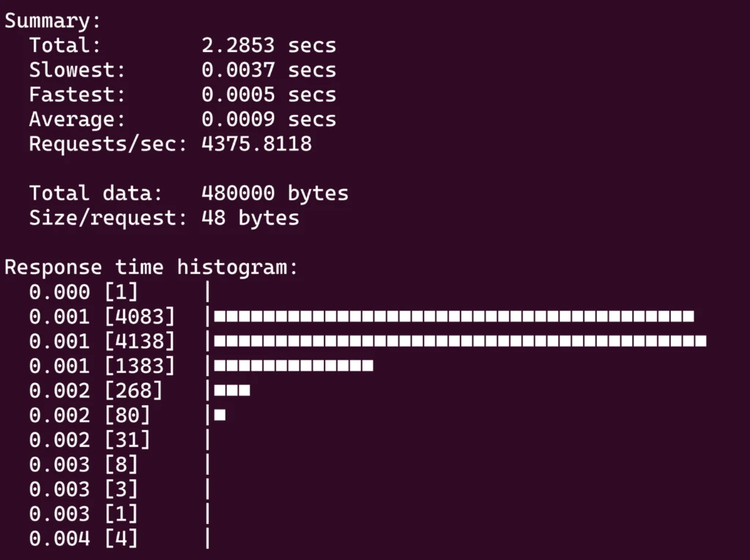750x560 pixels.
Task: Click the Fastest value 0.0005 secs
Action: point(268,95)
